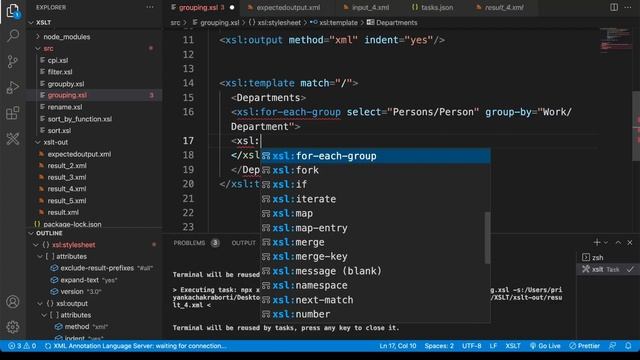Open the Run and Debug view
Viewport: 640px width, 360px height.
[13, 87]
